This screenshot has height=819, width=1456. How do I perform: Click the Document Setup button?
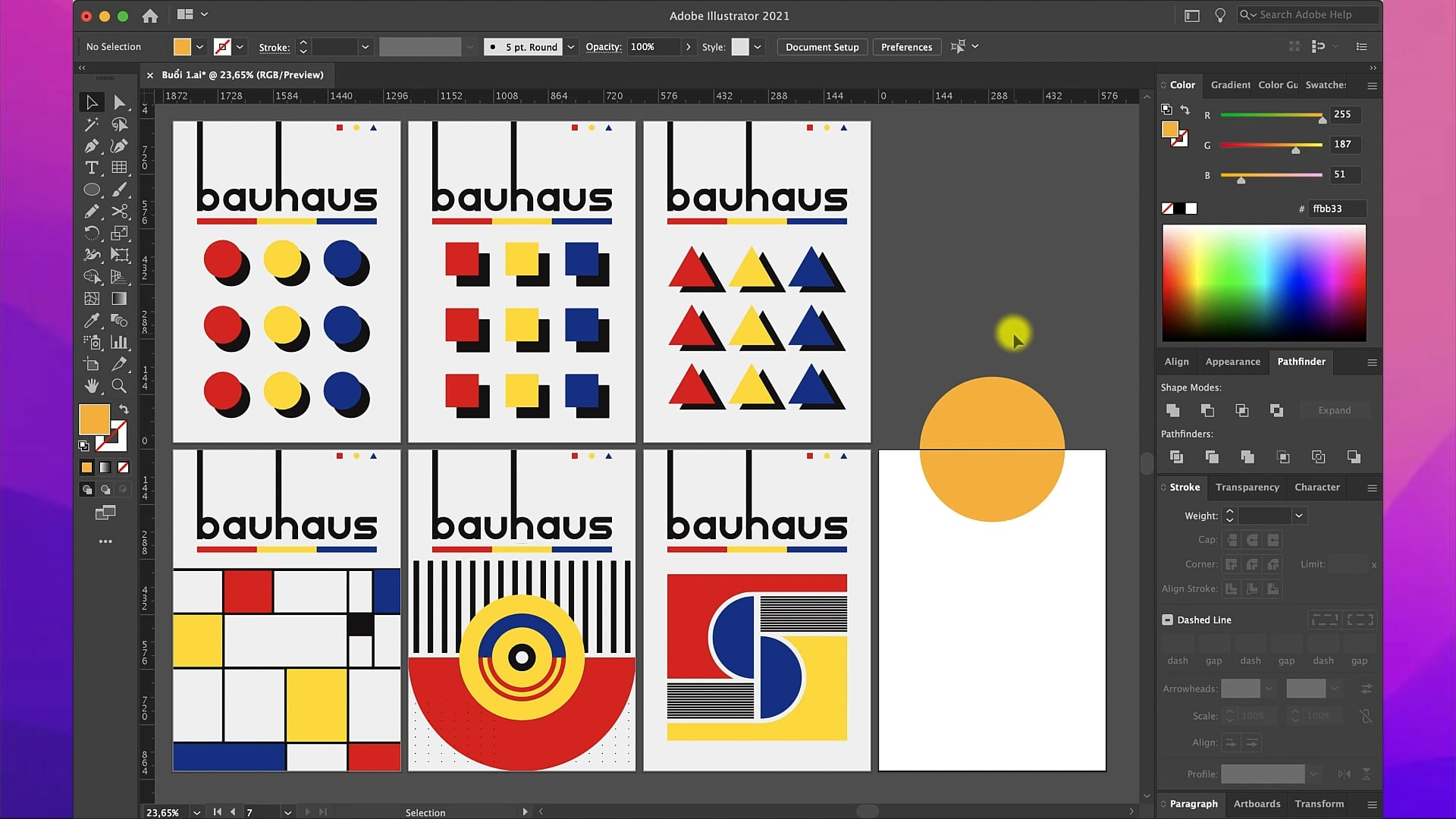click(822, 47)
